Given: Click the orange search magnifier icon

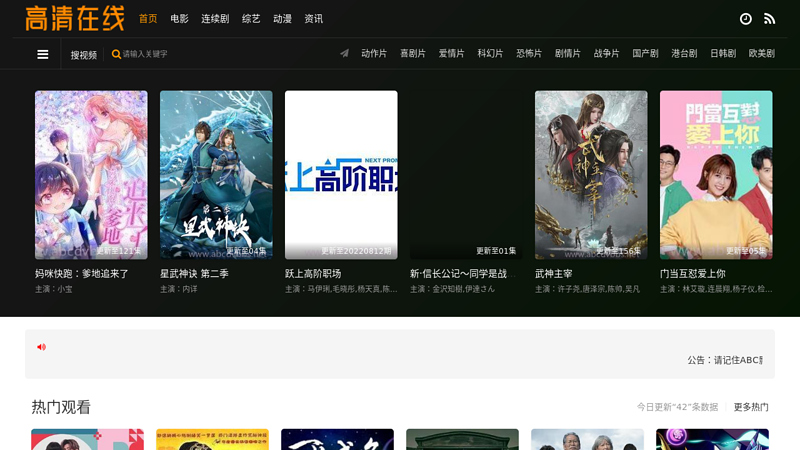Looking at the screenshot, I should (x=116, y=54).
